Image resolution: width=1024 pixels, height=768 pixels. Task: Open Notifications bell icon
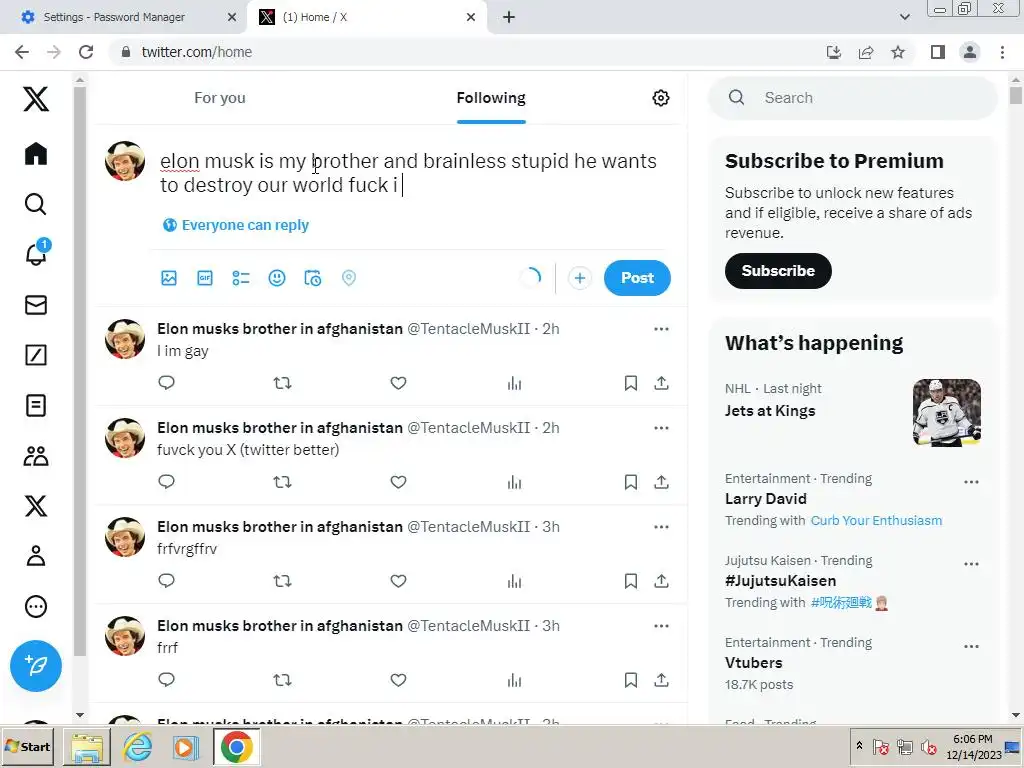[36, 253]
